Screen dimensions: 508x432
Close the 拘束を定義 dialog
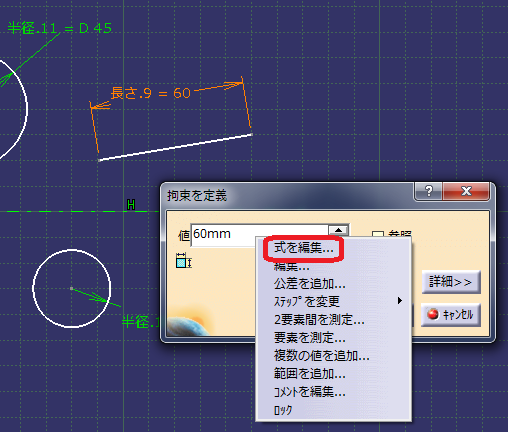point(466,191)
